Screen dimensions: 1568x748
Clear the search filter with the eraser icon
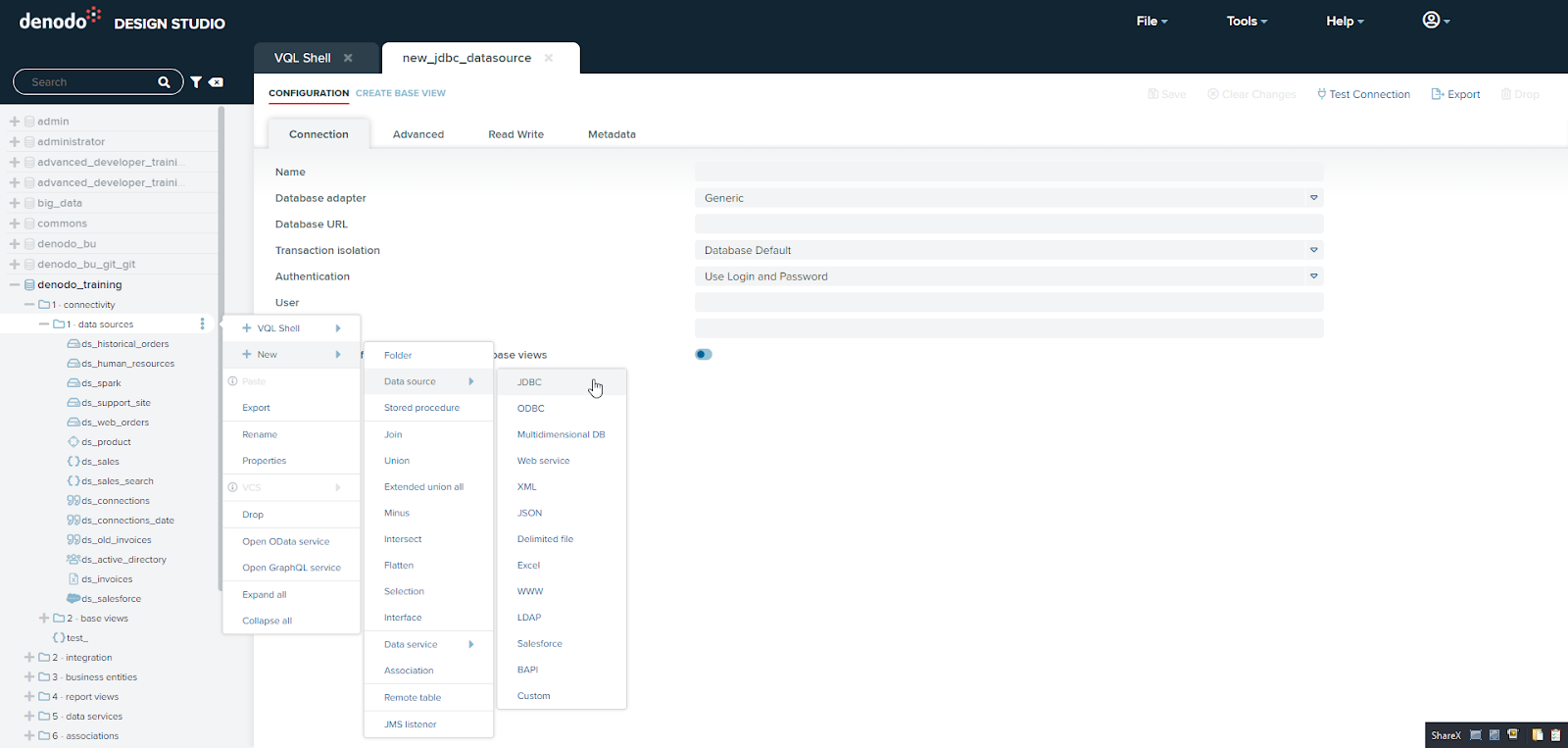[x=216, y=82]
